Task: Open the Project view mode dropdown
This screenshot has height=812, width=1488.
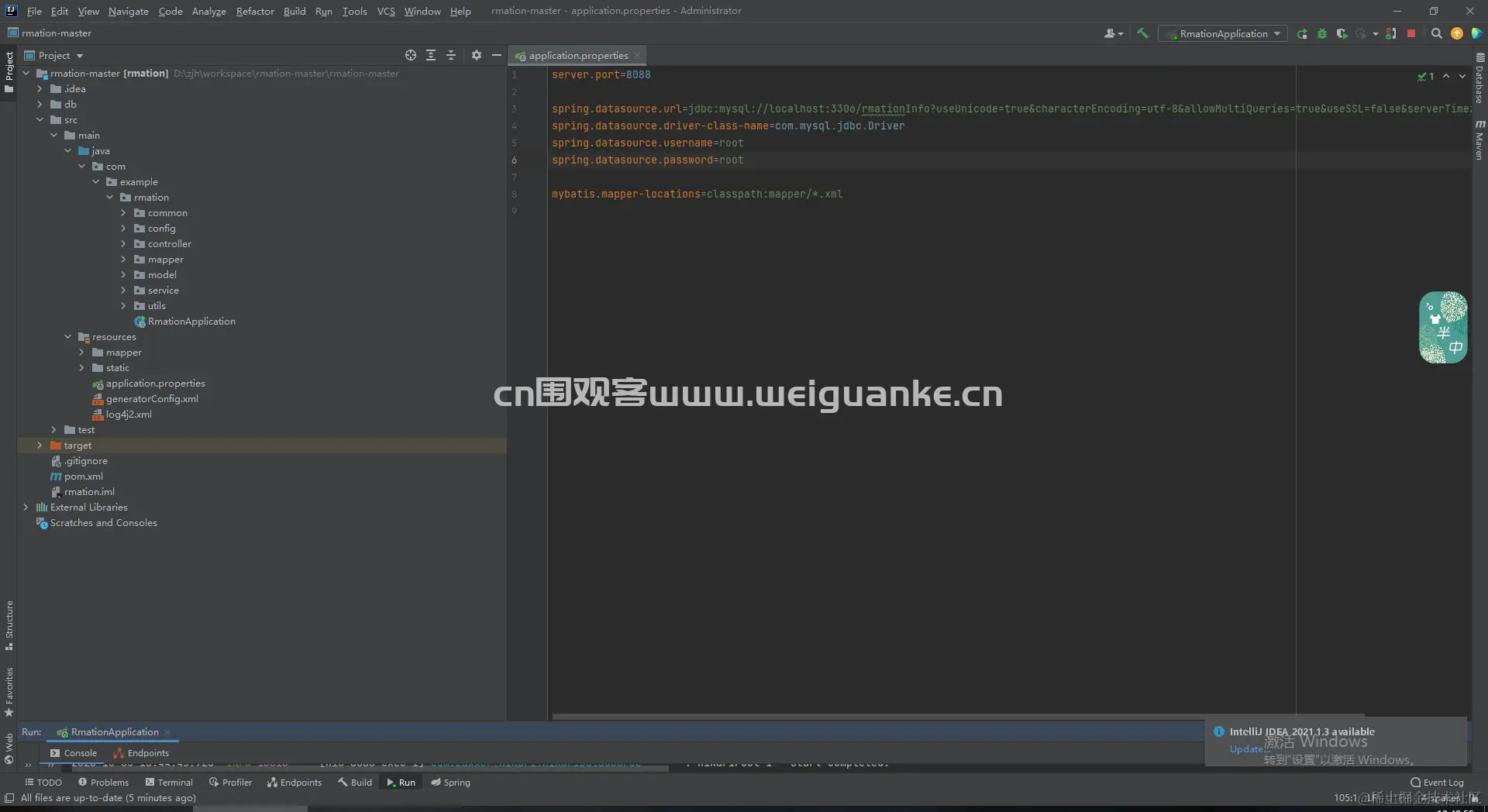Action: tap(54, 55)
